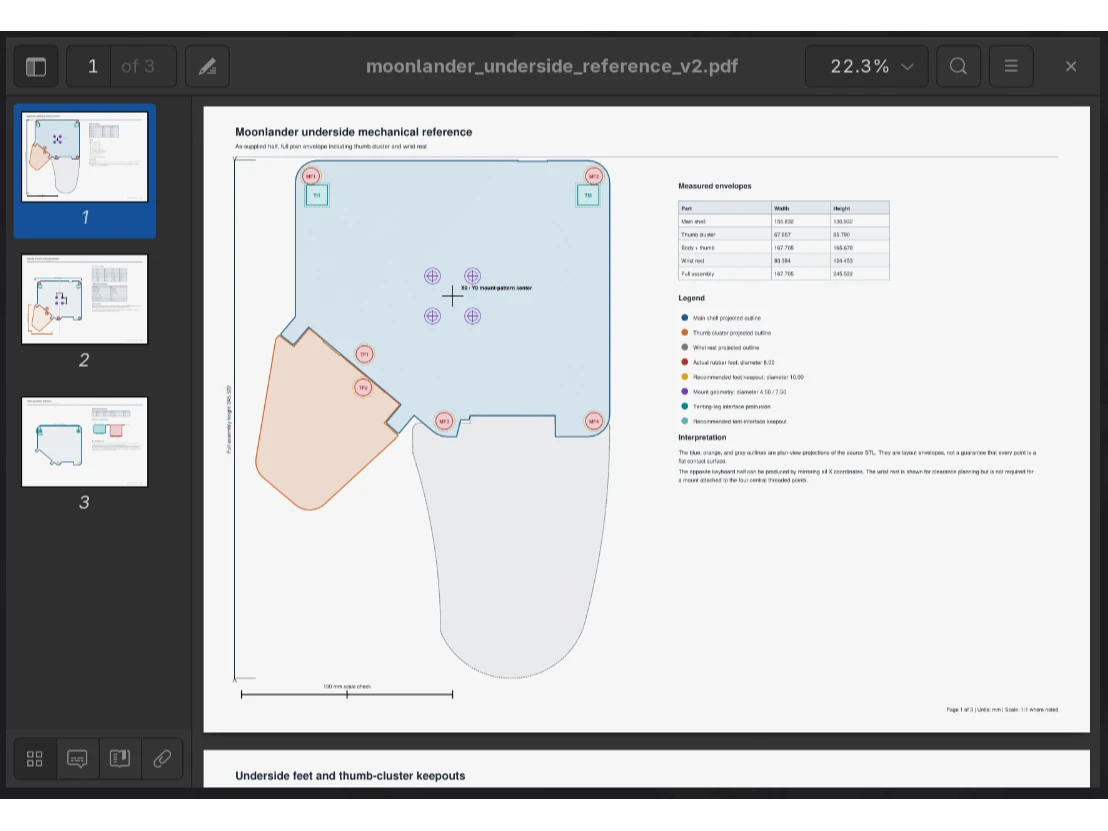The width and height of the screenshot is (1108, 831).
Task: Click the MF2 foot marker in drawing
Action: click(594, 176)
